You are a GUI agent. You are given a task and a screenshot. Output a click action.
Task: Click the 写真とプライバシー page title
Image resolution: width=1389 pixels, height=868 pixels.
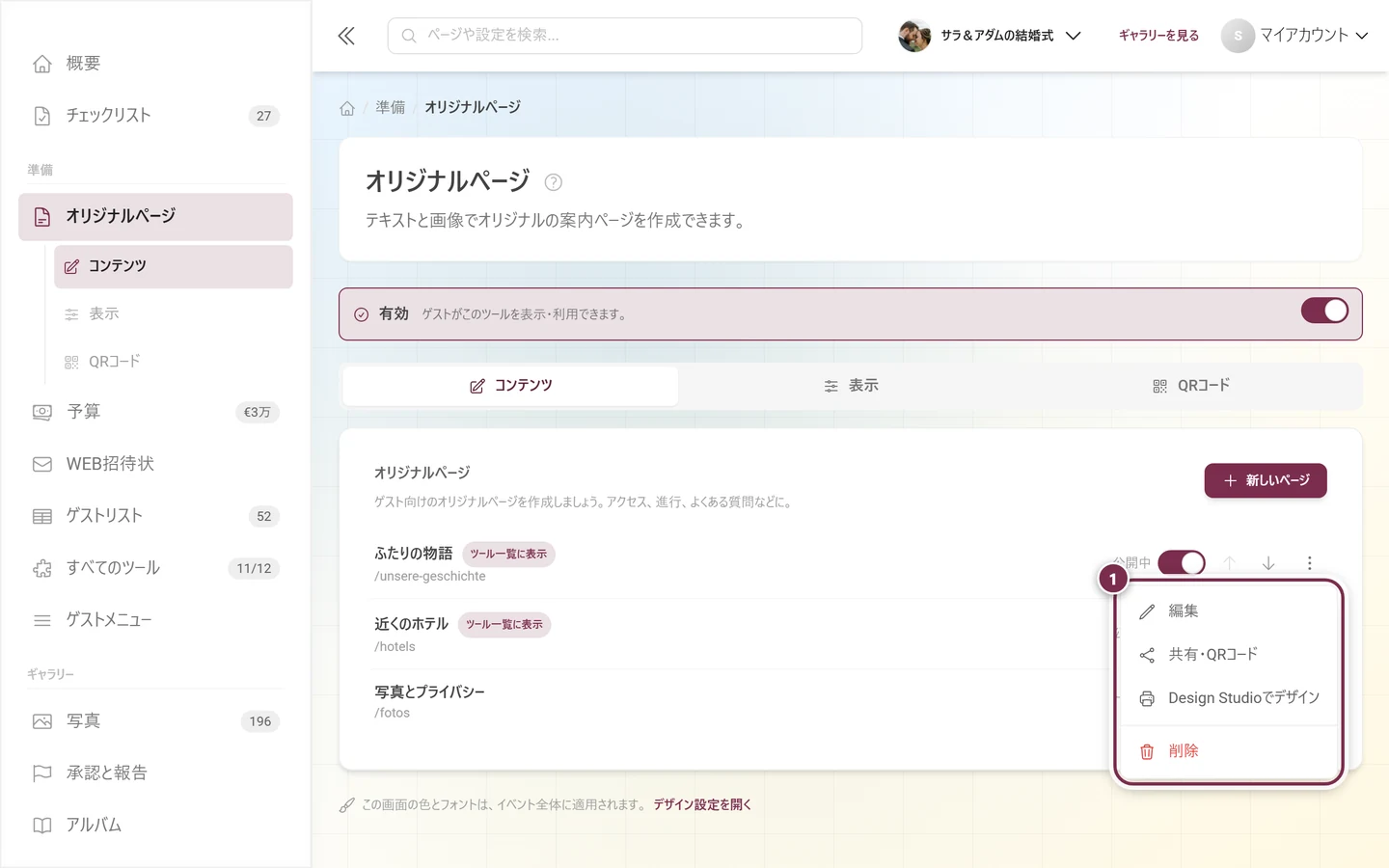pyautogui.click(x=430, y=692)
